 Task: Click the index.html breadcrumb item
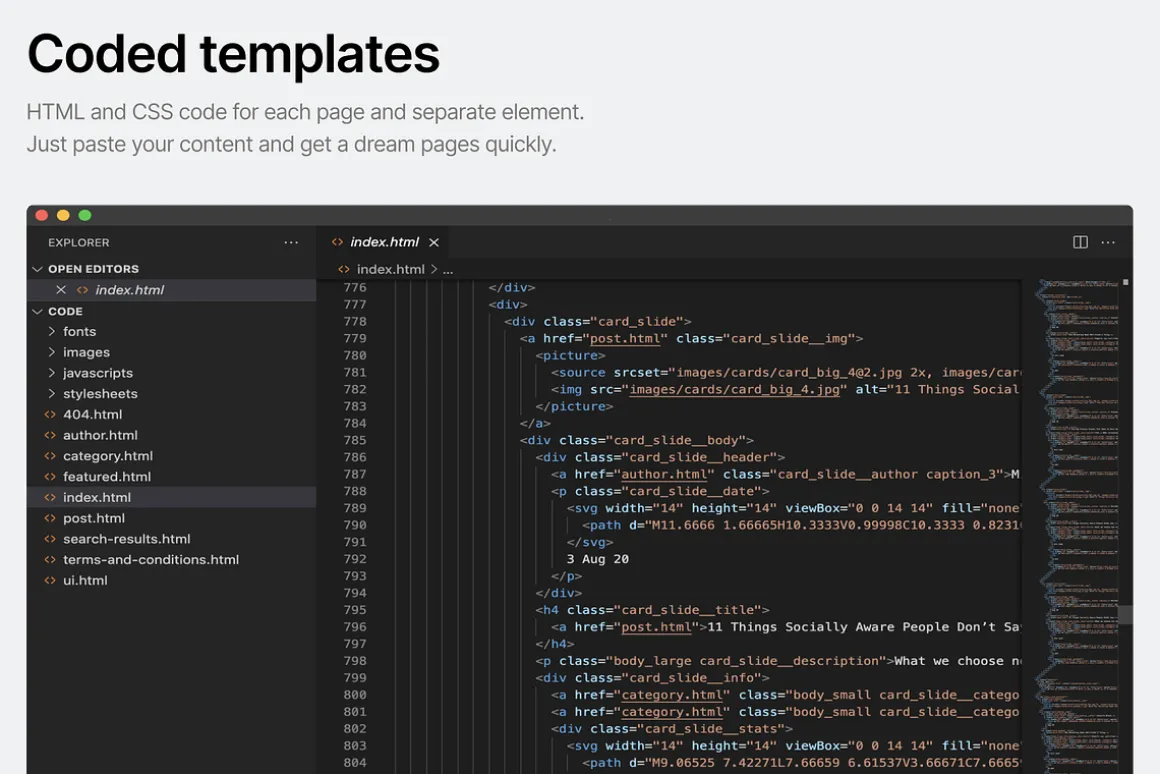(x=391, y=269)
